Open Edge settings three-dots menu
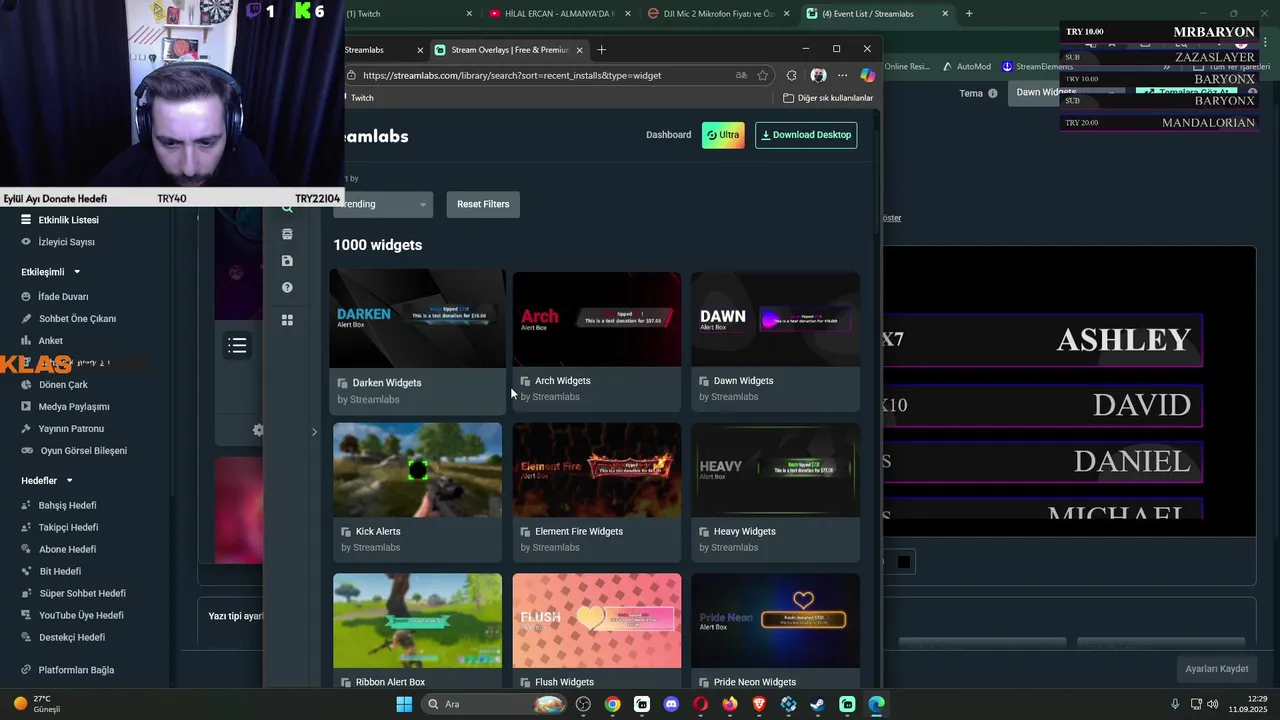 tap(842, 75)
